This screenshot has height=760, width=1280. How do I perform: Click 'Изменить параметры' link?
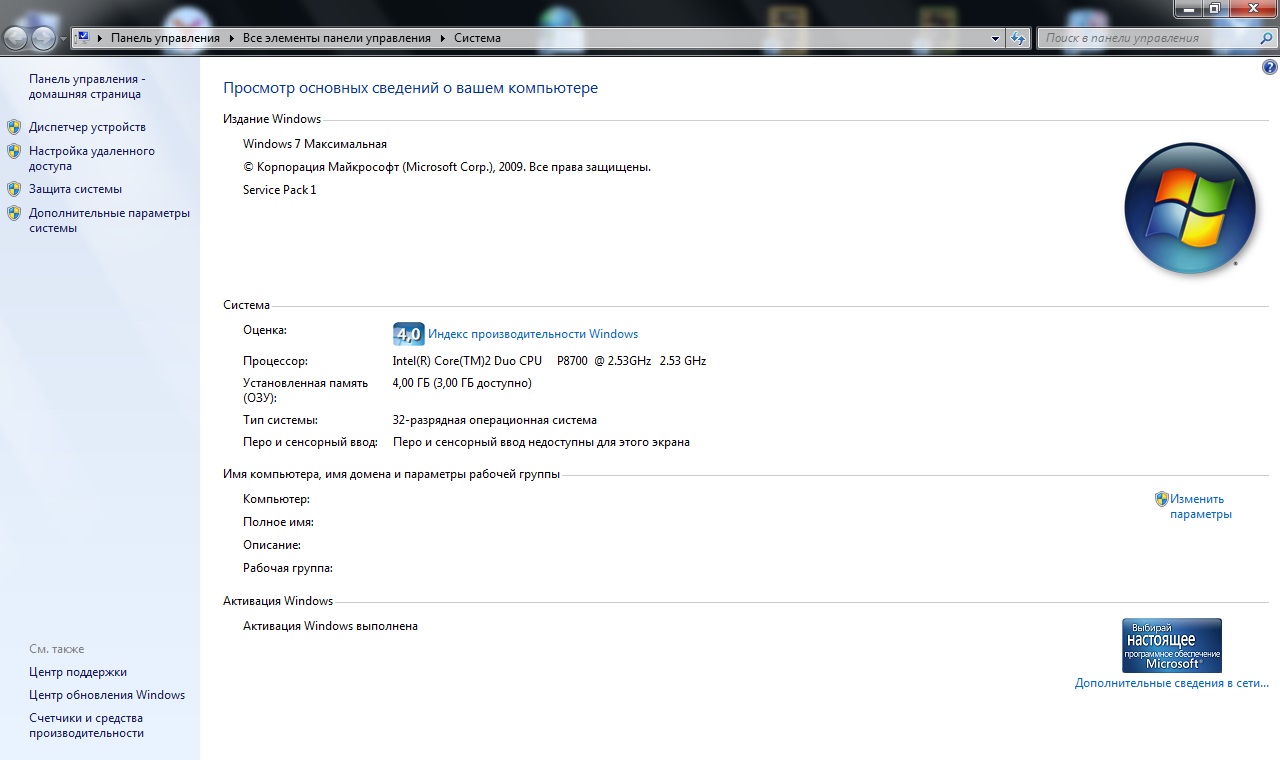coord(1201,506)
